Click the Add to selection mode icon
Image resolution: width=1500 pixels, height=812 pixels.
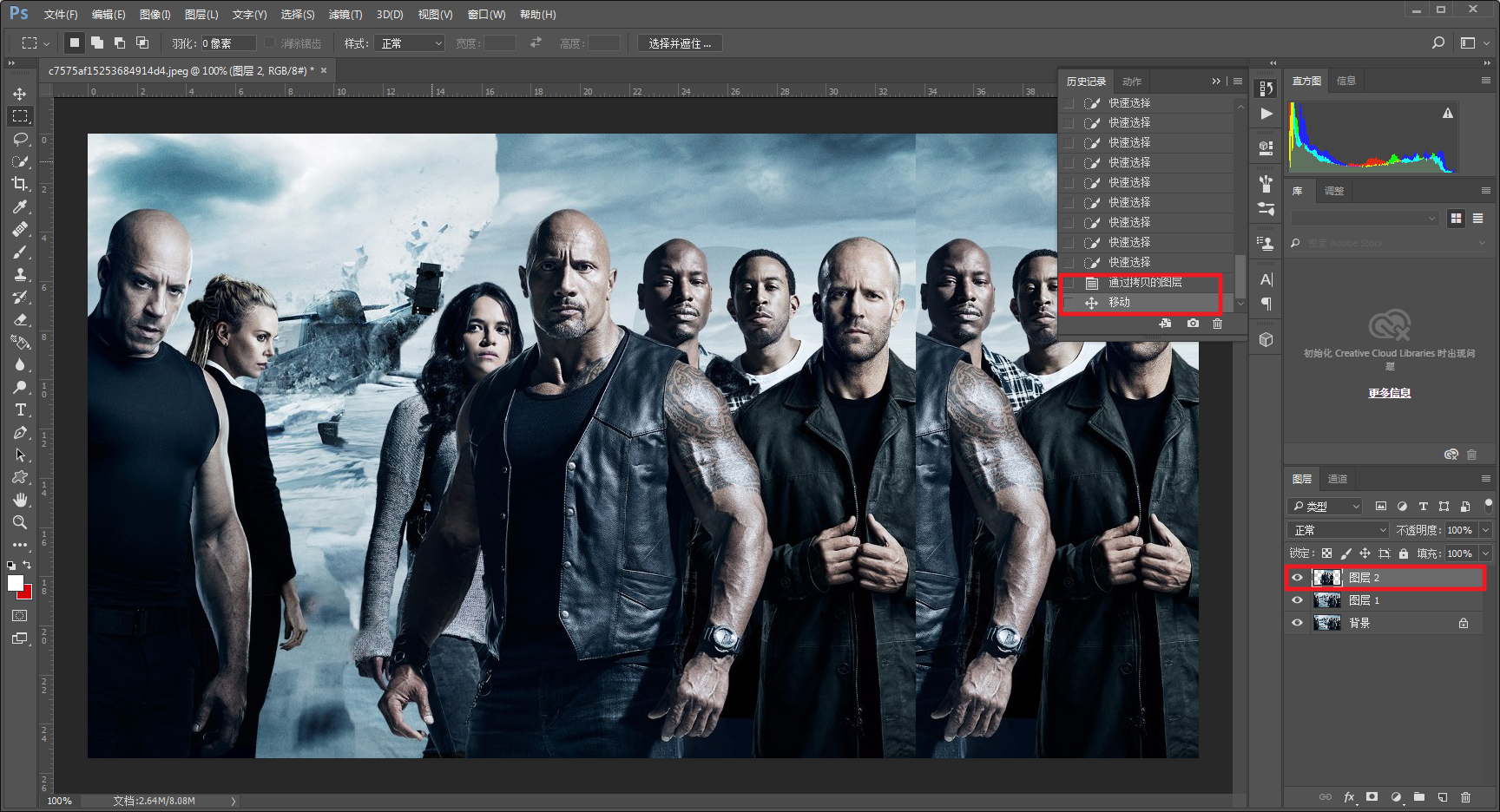[97, 43]
